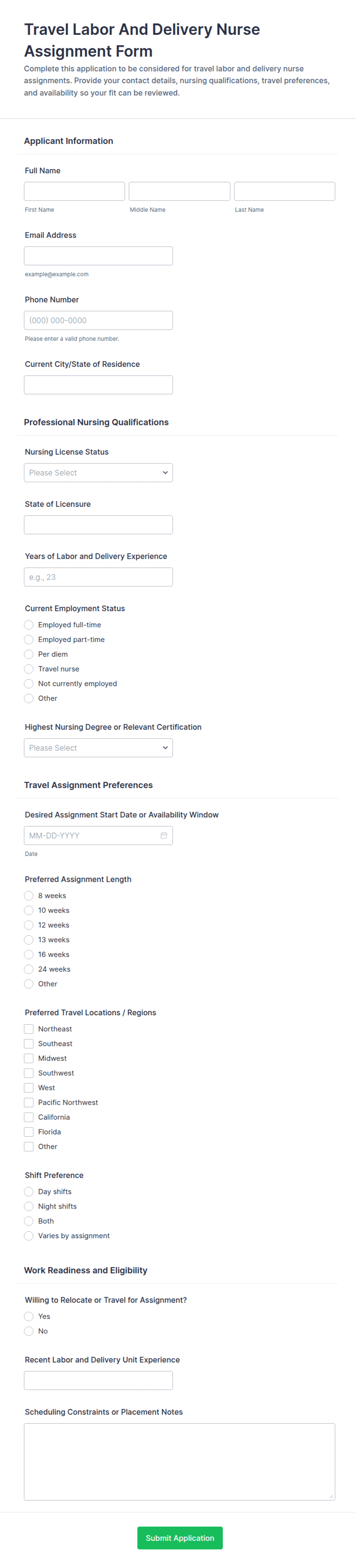Select Night shifts preference
This screenshot has width=356, height=1568.
(x=29, y=1207)
